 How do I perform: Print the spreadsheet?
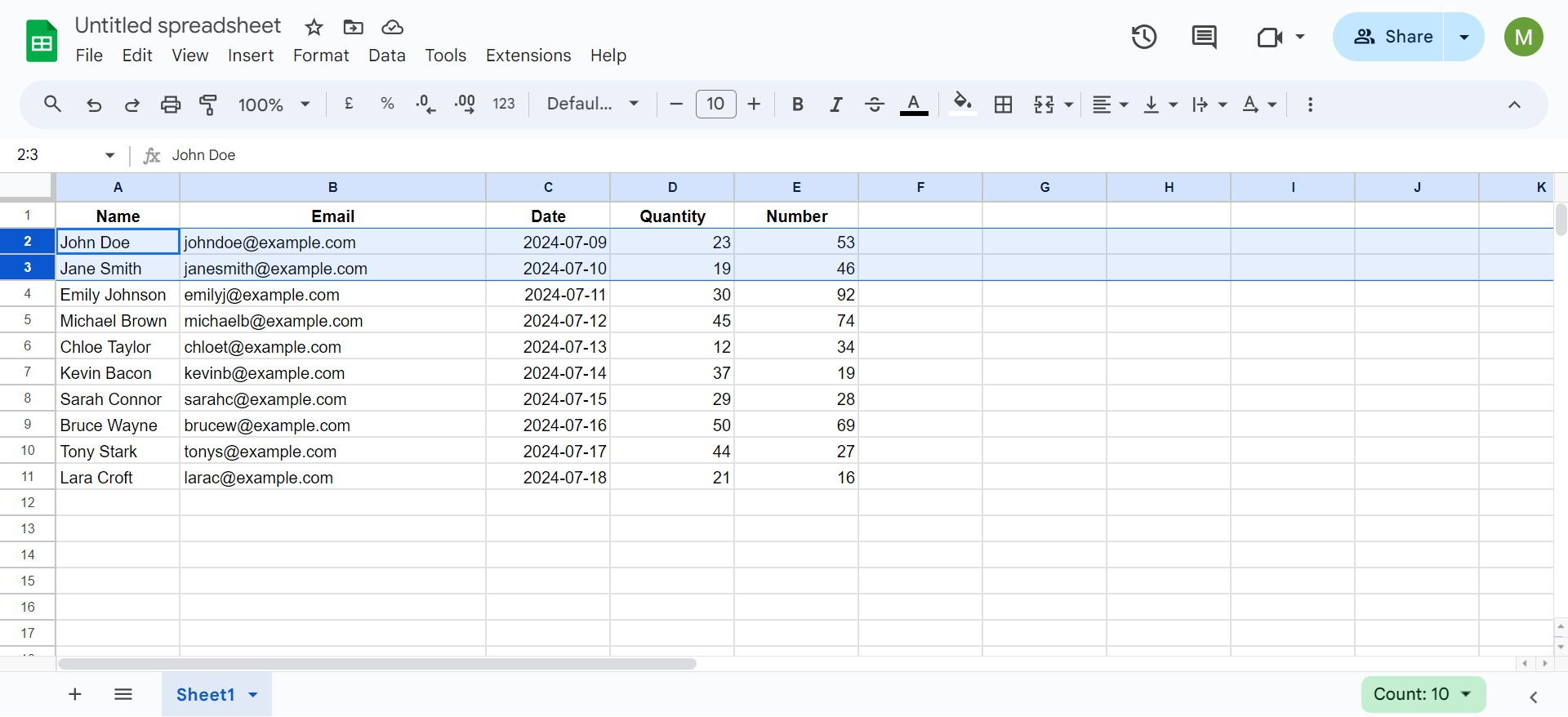pyautogui.click(x=171, y=105)
